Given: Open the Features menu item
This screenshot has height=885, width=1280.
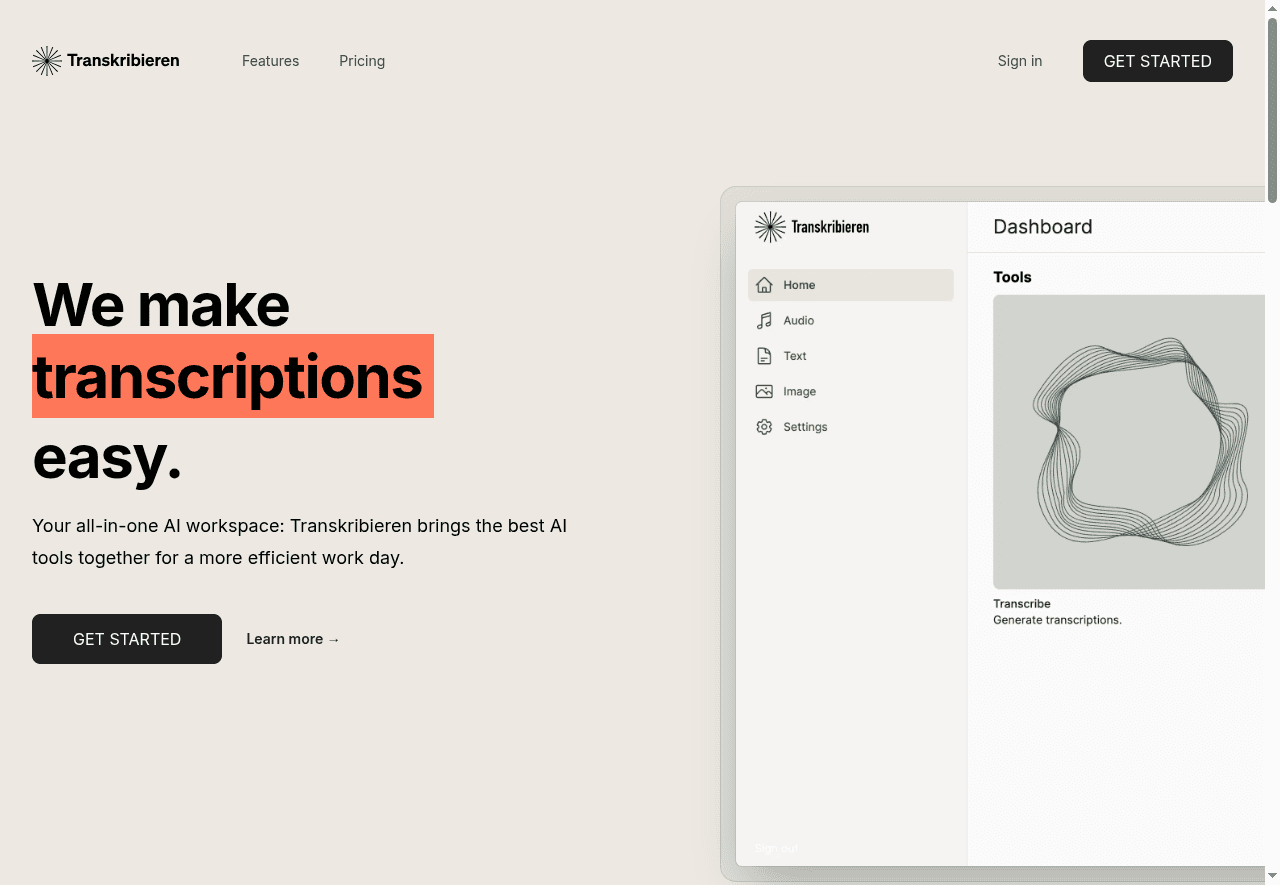Looking at the screenshot, I should tap(270, 61).
